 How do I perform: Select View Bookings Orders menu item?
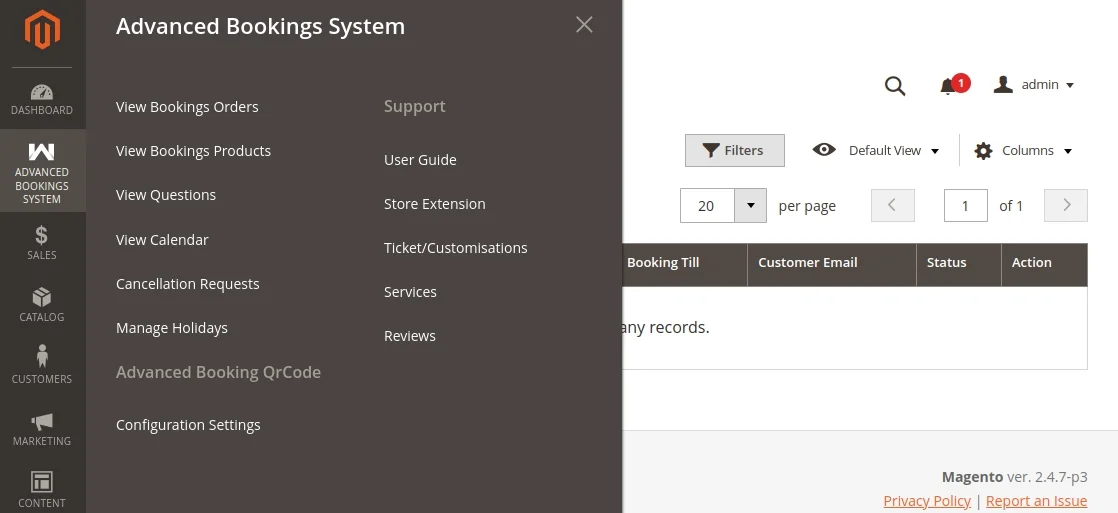tap(187, 107)
